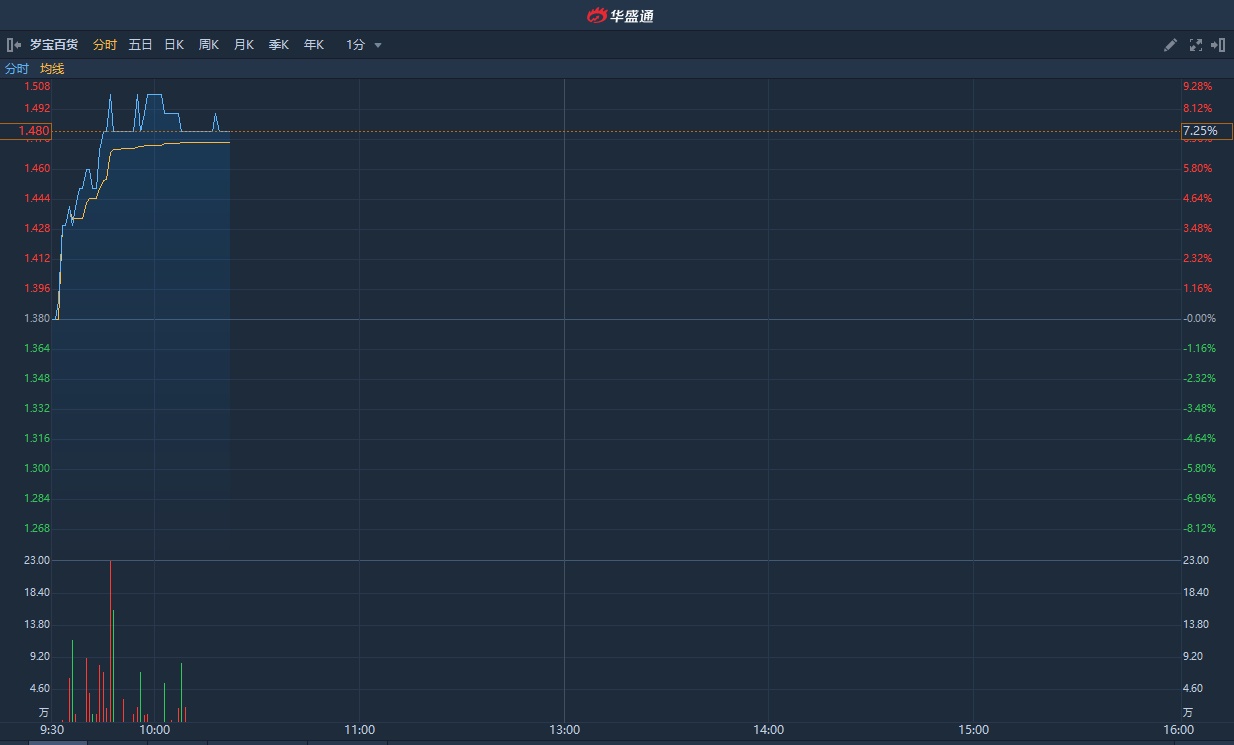The image size is (1234, 745).
Task: Expand the 1分 interval dropdown arrow
Action: point(378,45)
